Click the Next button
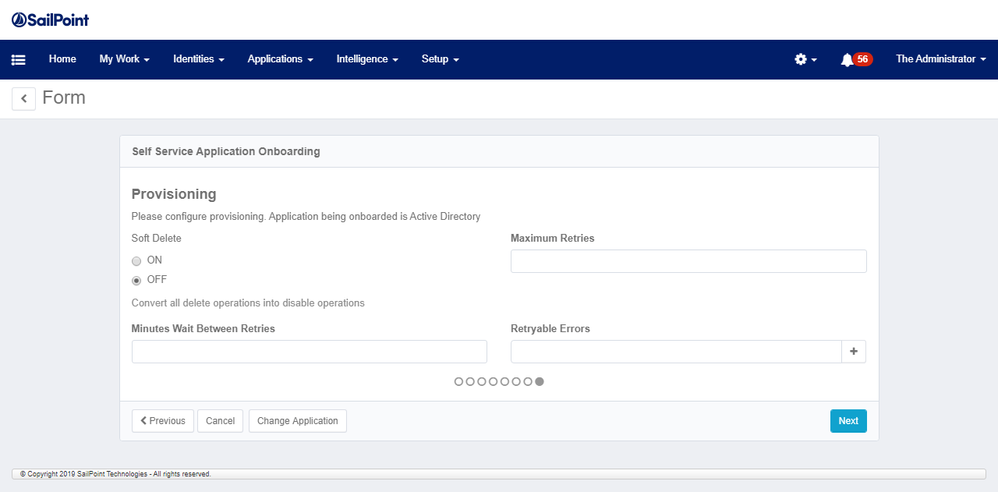Viewport: 998px width, 492px height. click(848, 421)
